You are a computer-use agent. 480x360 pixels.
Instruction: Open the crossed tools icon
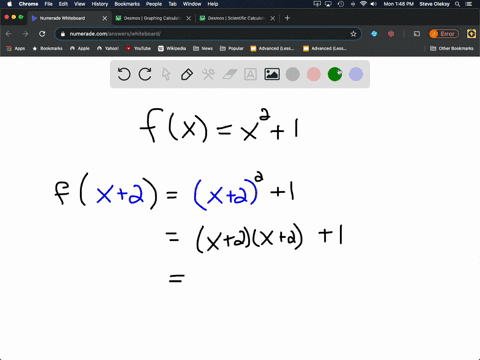tap(208, 74)
